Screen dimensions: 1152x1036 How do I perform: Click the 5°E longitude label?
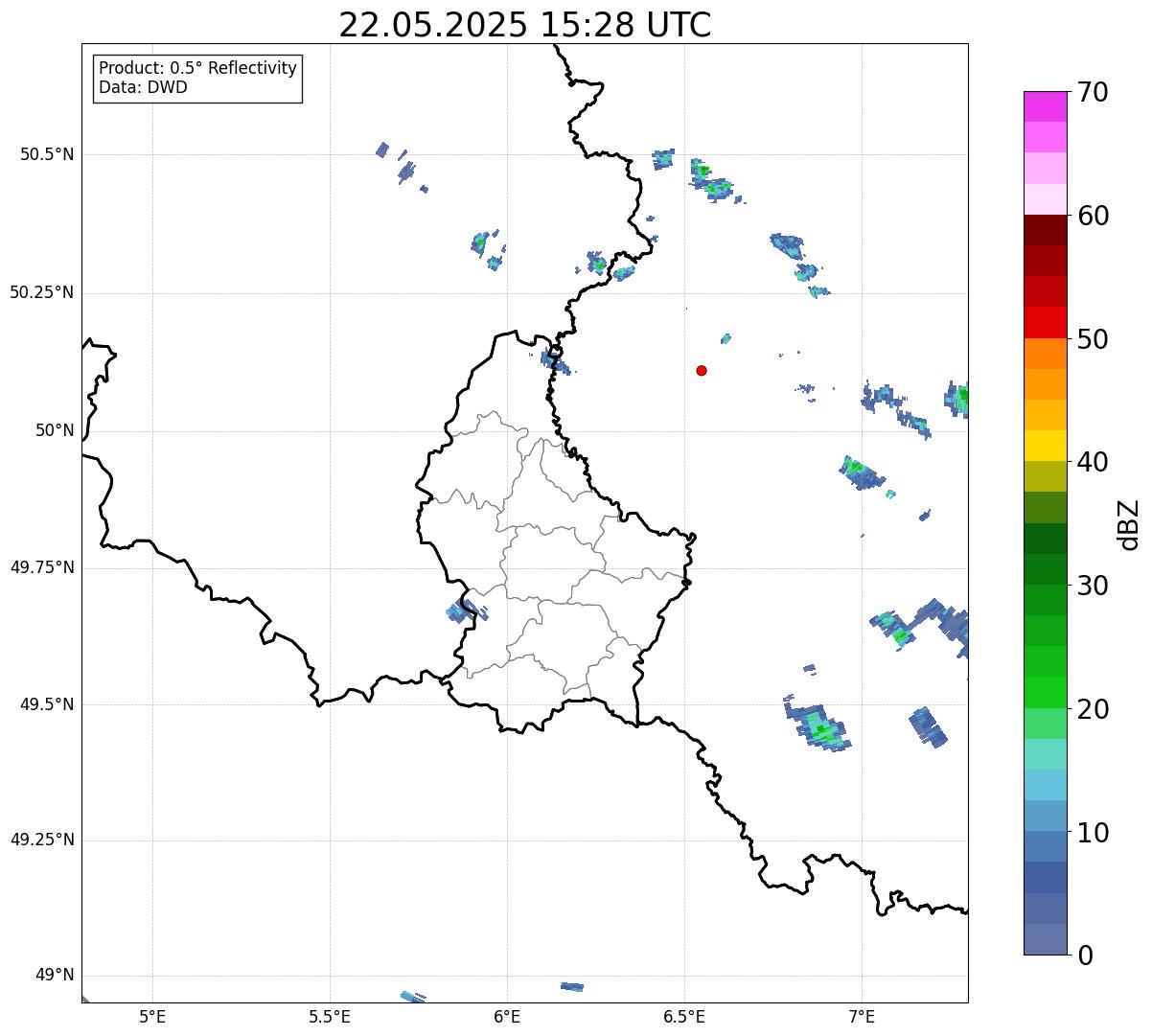(152, 1017)
